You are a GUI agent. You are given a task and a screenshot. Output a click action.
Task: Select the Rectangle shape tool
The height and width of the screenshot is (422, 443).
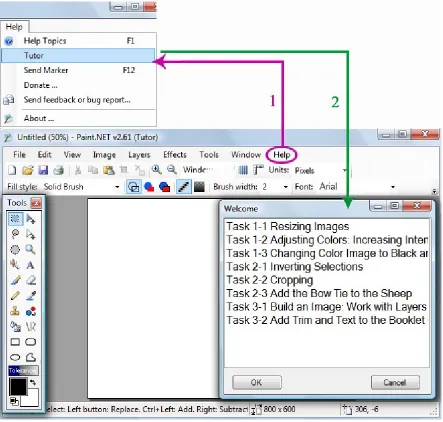15,342
